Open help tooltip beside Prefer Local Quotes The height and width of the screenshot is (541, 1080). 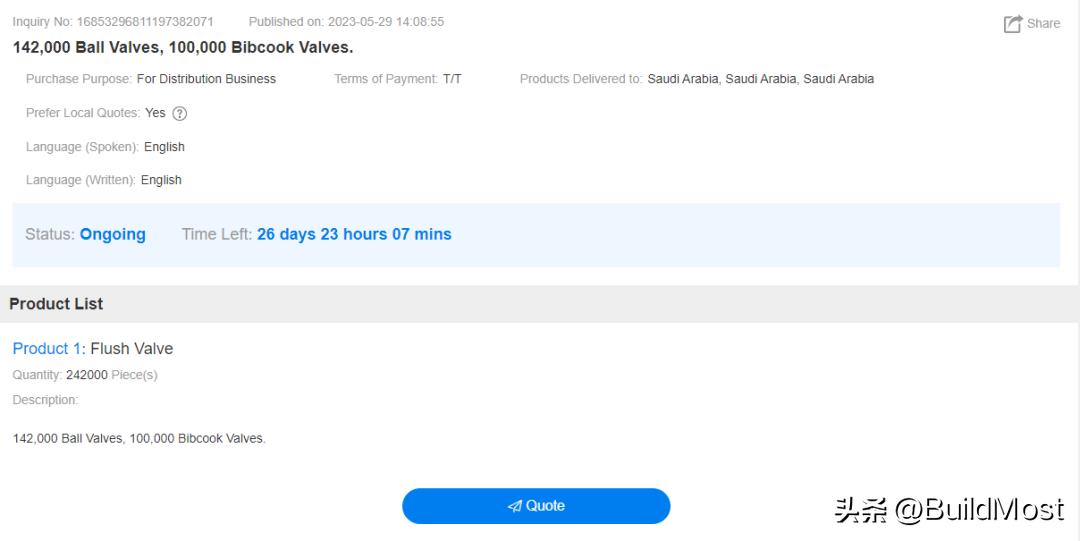[180, 113]
